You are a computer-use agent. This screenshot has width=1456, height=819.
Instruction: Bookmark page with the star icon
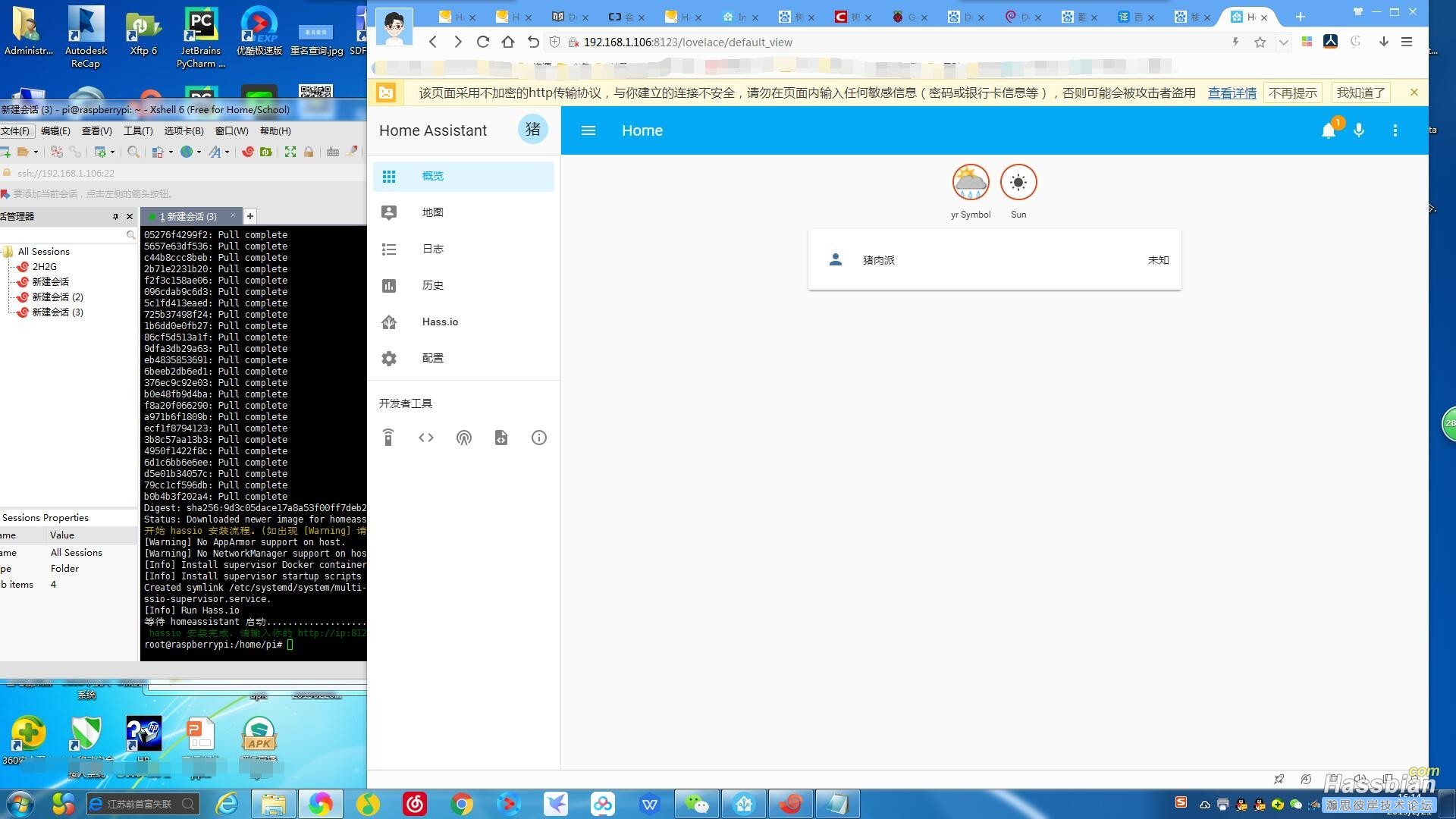tap(1260, 42)
